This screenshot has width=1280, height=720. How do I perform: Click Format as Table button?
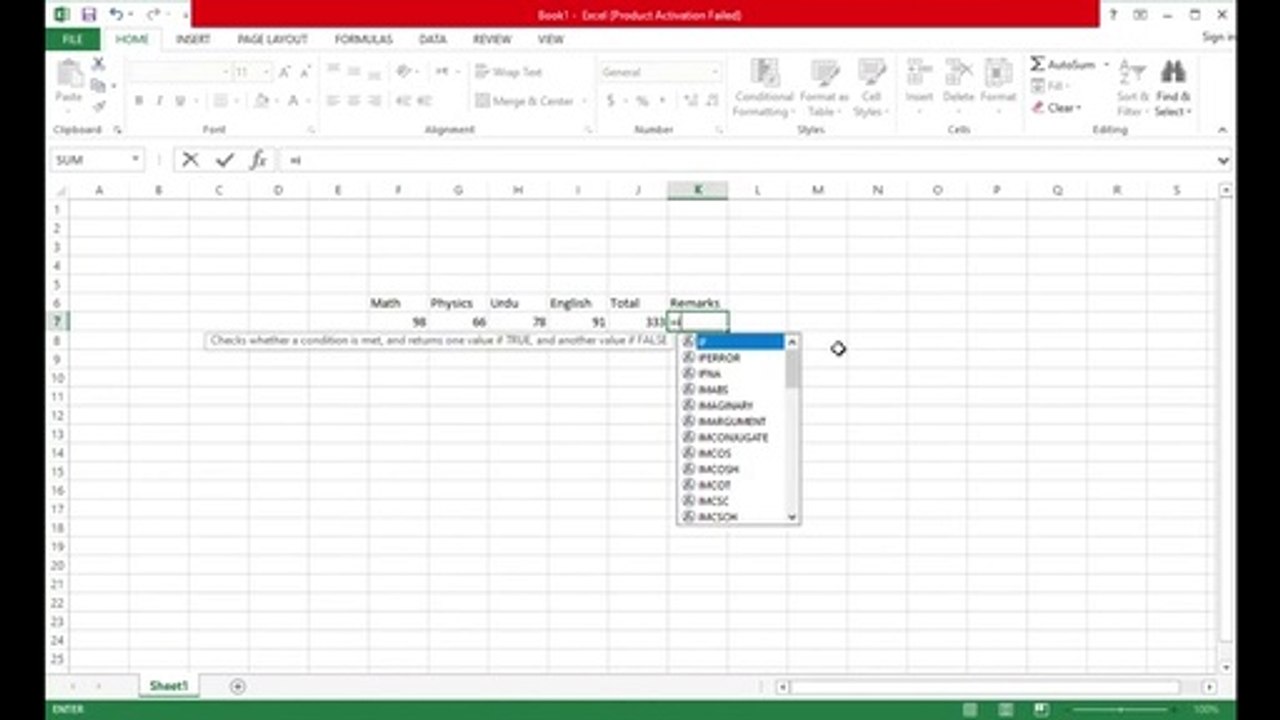[824, 87]
